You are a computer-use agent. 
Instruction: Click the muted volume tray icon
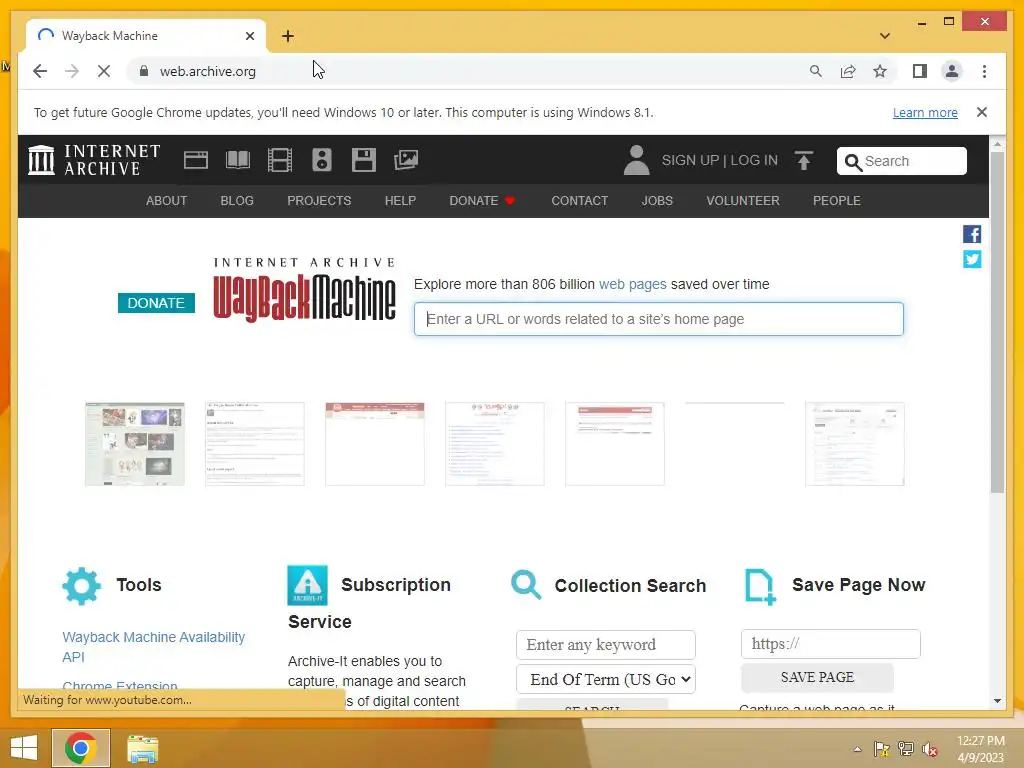929,749
